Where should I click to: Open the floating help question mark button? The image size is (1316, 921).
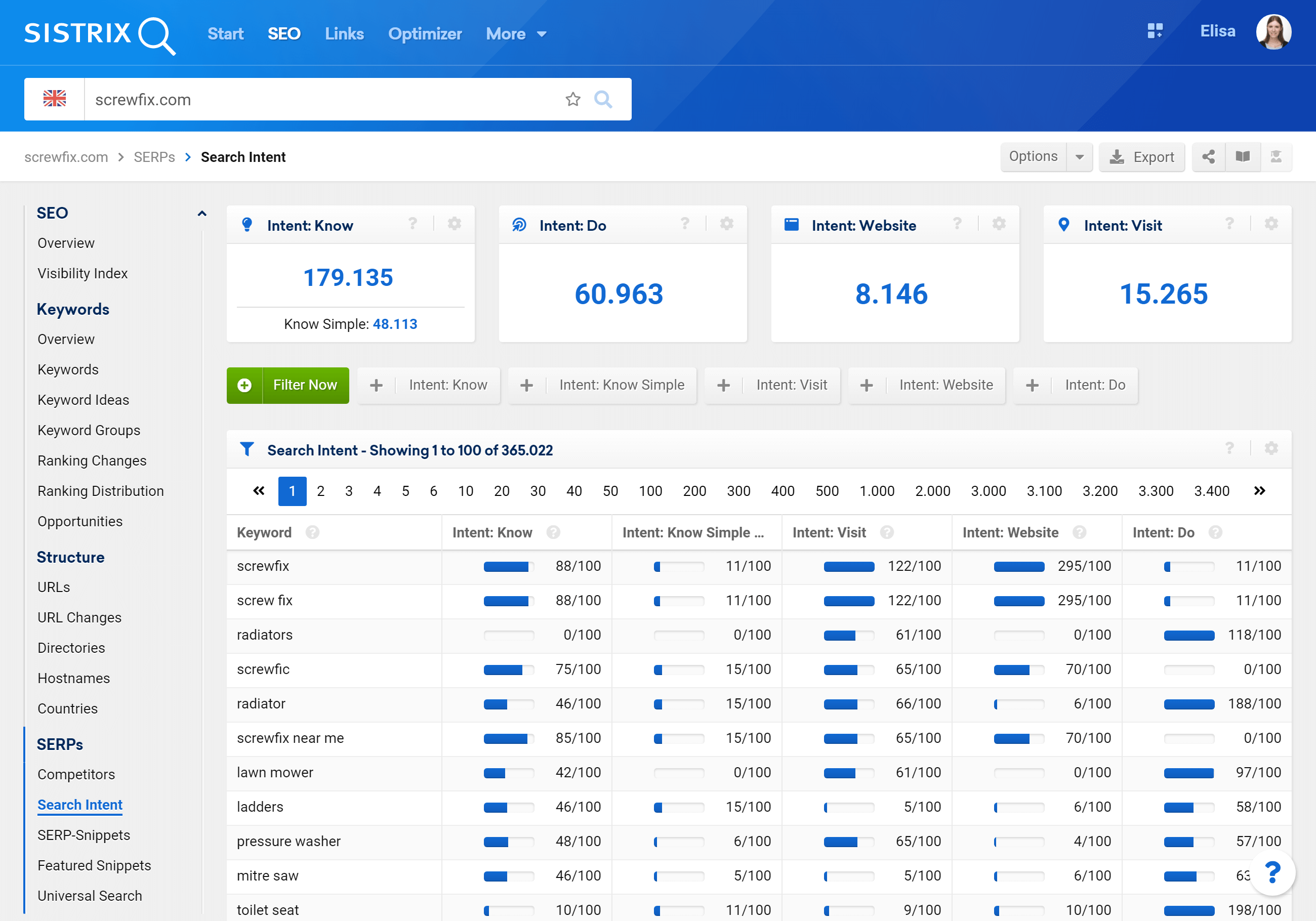pyautogui.click(x=1272, y=873)
